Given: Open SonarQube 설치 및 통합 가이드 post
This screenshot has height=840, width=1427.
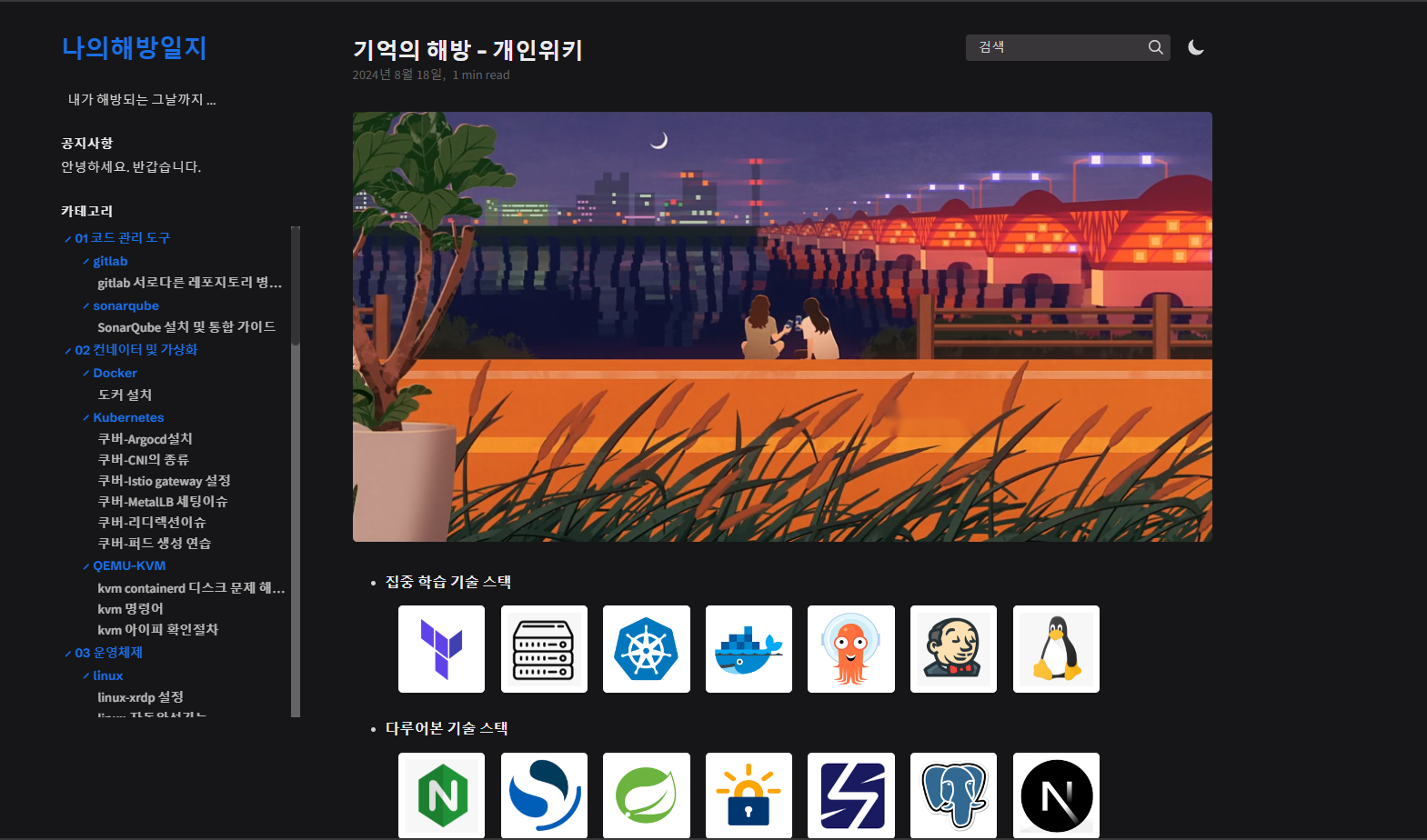Looking at the screenshot, I should pyautogui.click(x=186, y=327).
